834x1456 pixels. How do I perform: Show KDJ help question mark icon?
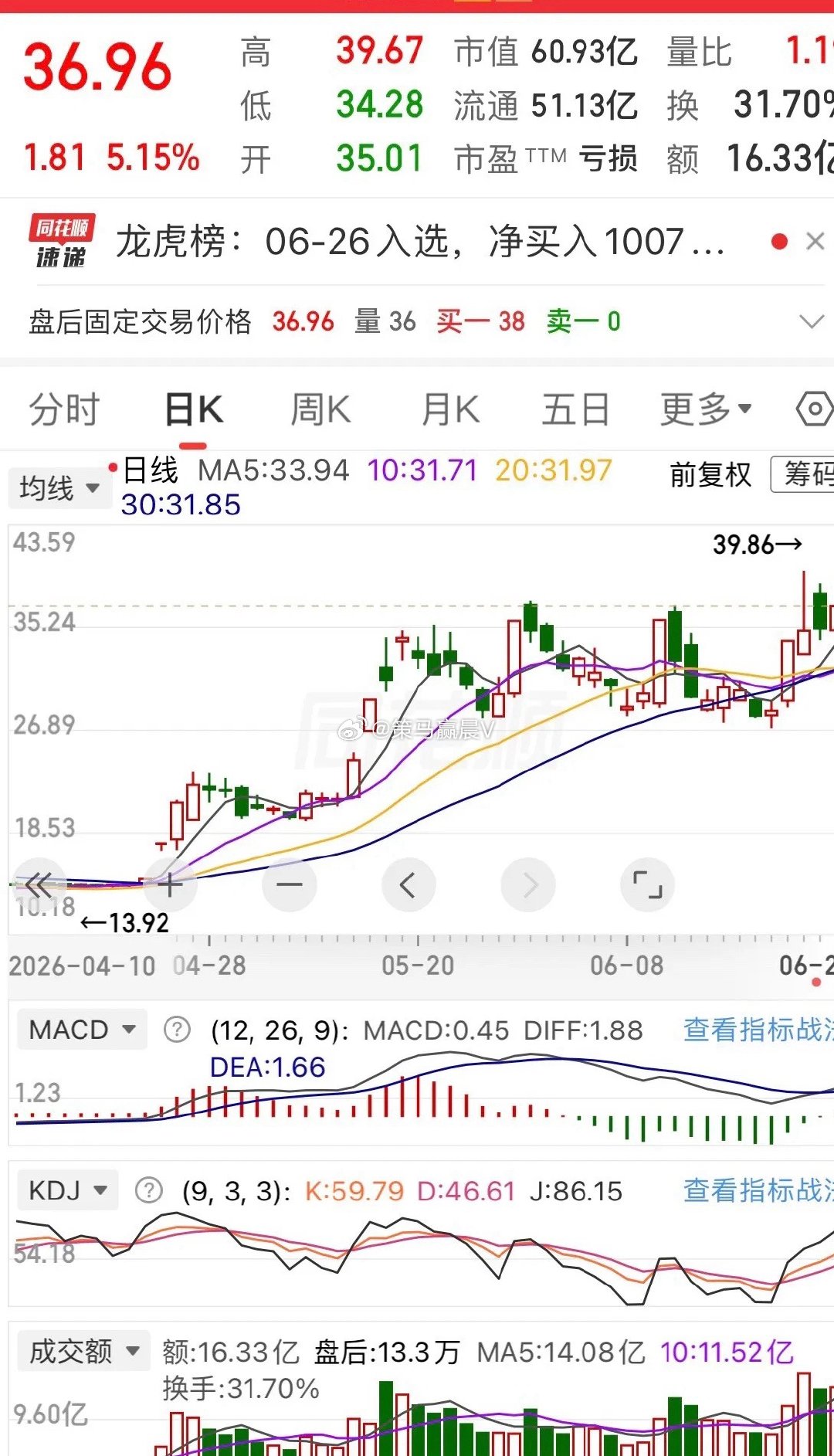click(x=149, y=1190)
